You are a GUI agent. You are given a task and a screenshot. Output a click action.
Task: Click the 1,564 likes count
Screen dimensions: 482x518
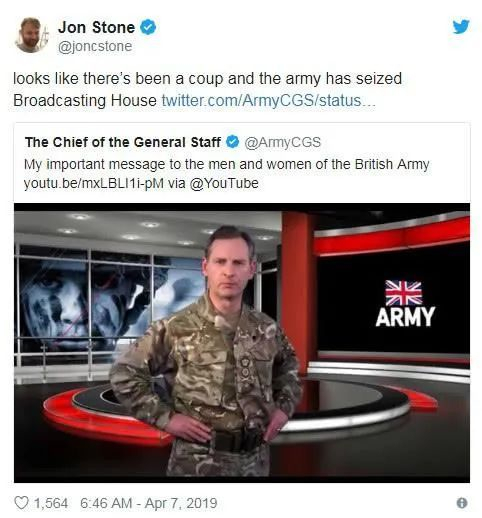tap(51, 503)
